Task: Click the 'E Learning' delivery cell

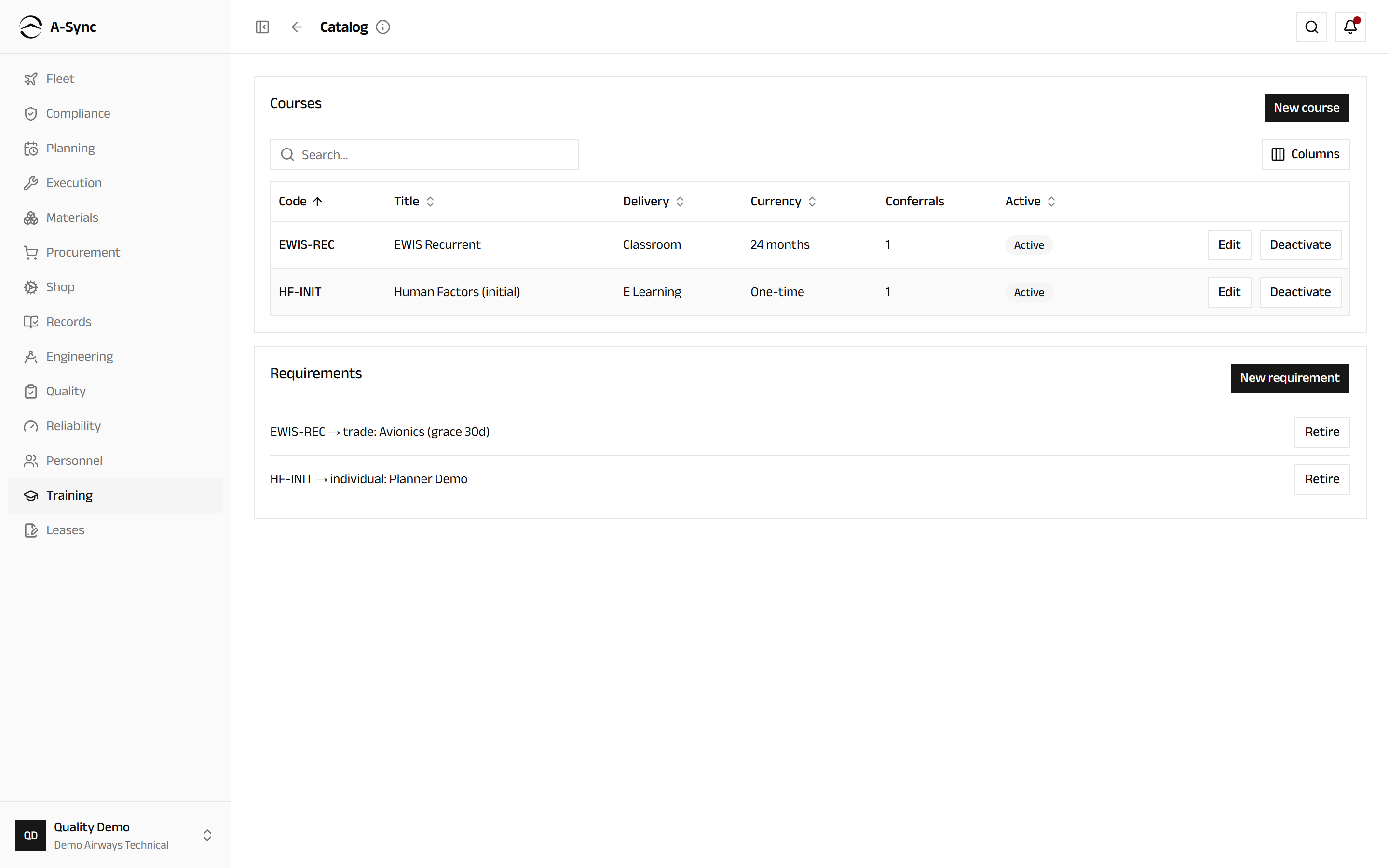Action: coord(652,292)
